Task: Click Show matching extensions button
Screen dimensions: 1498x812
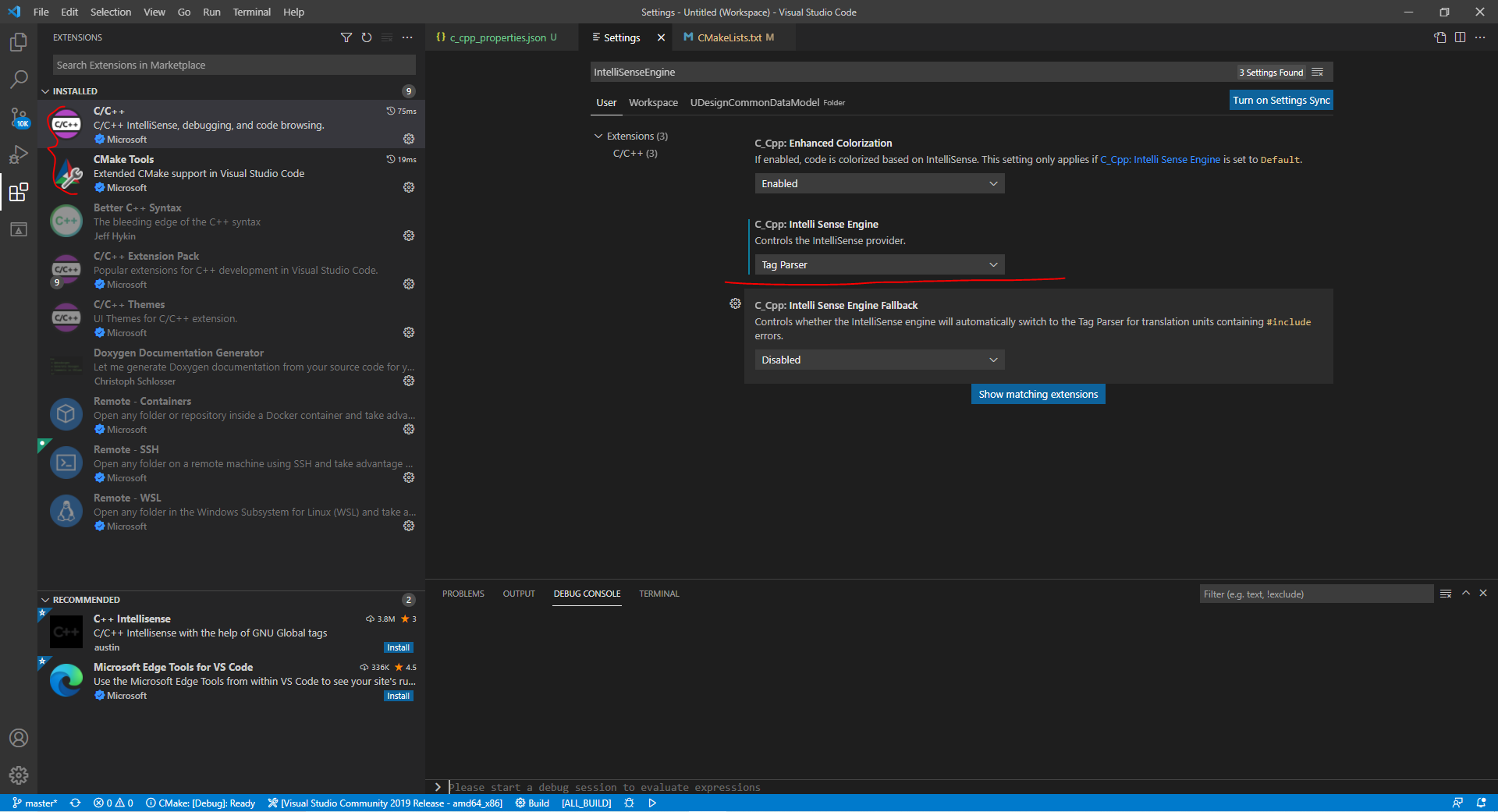Action: (1038, 394)
